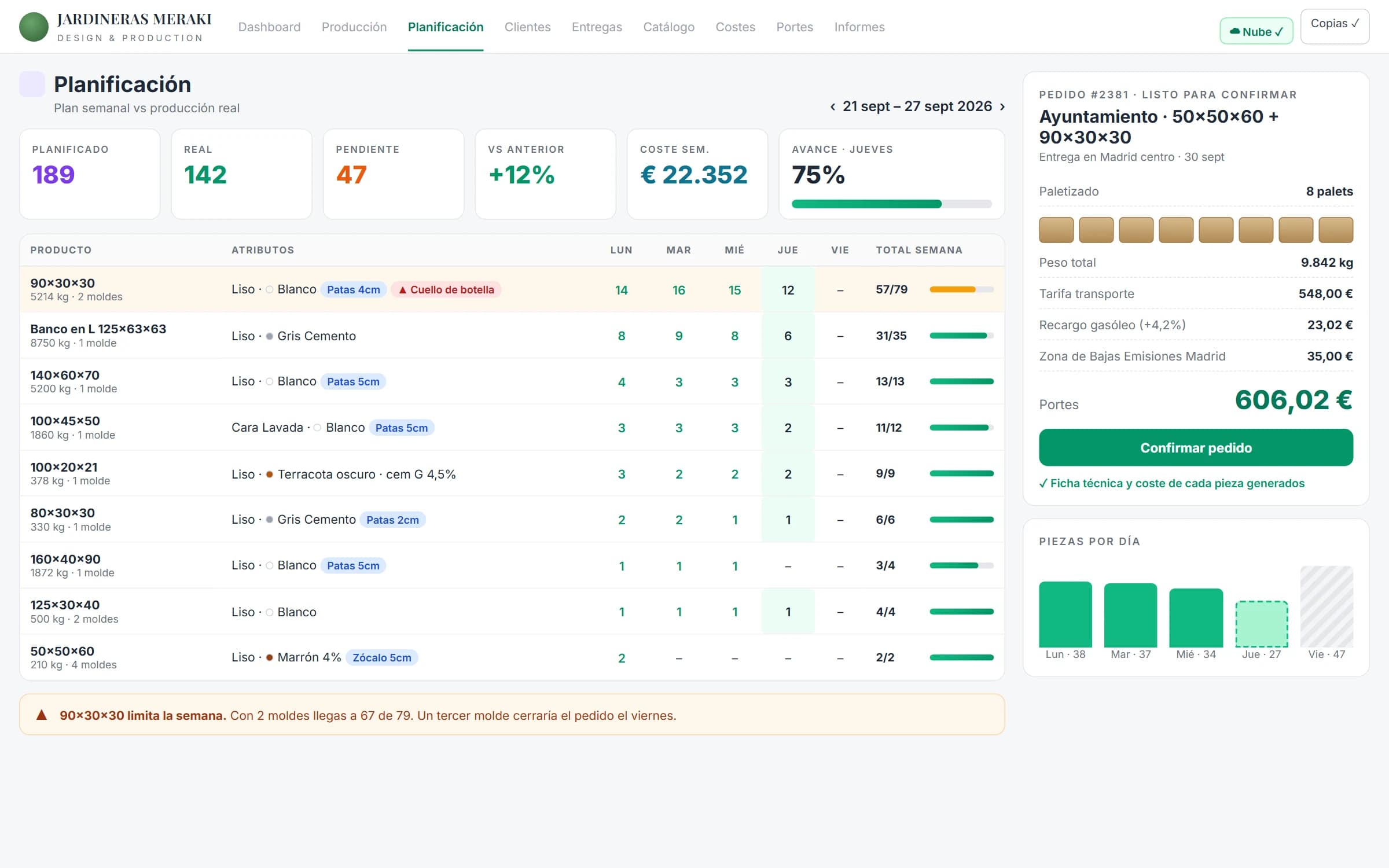Select the Vie · 47 striped bar
1389x868 pixels.
(1326, 606)
